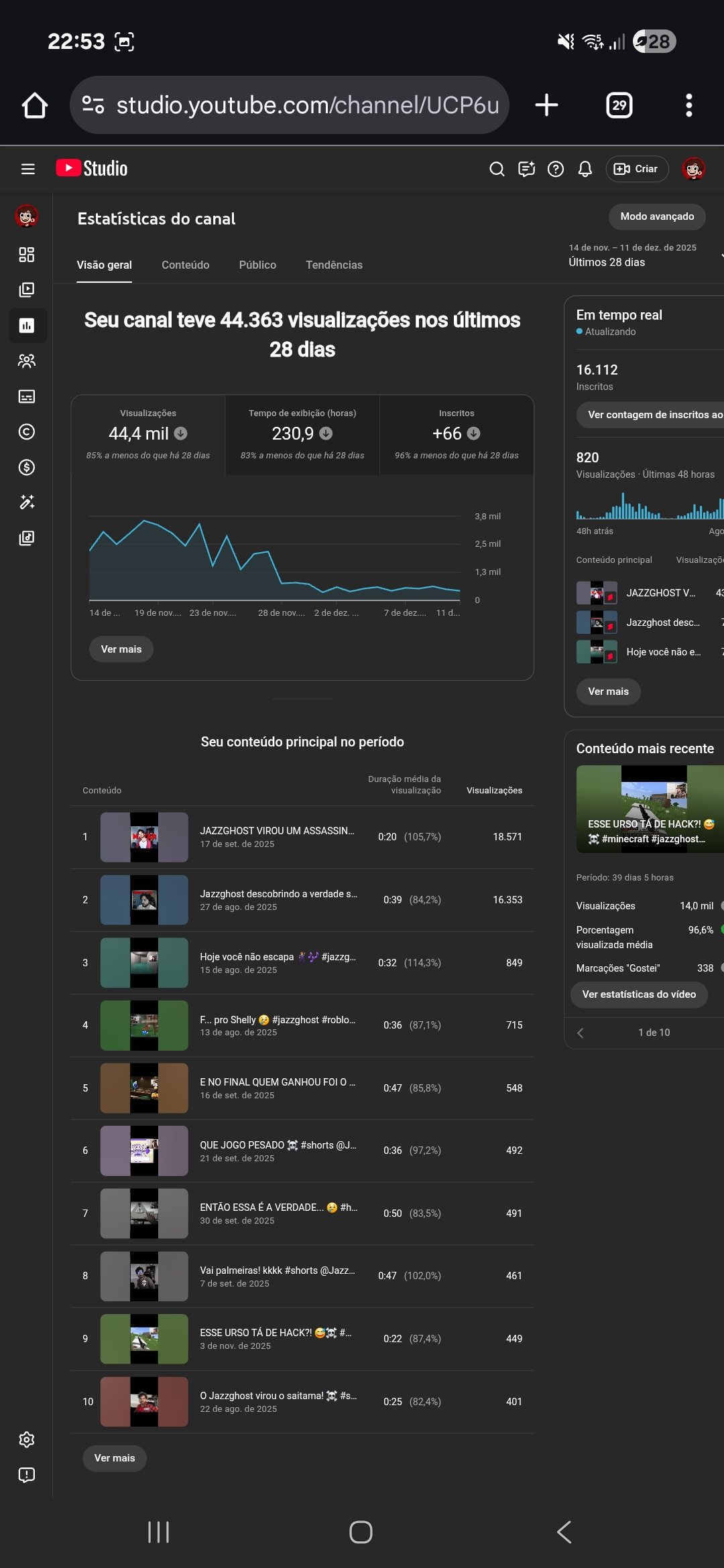
Task: Open Subtitles icon in sidebar
Action: (27, 397)
